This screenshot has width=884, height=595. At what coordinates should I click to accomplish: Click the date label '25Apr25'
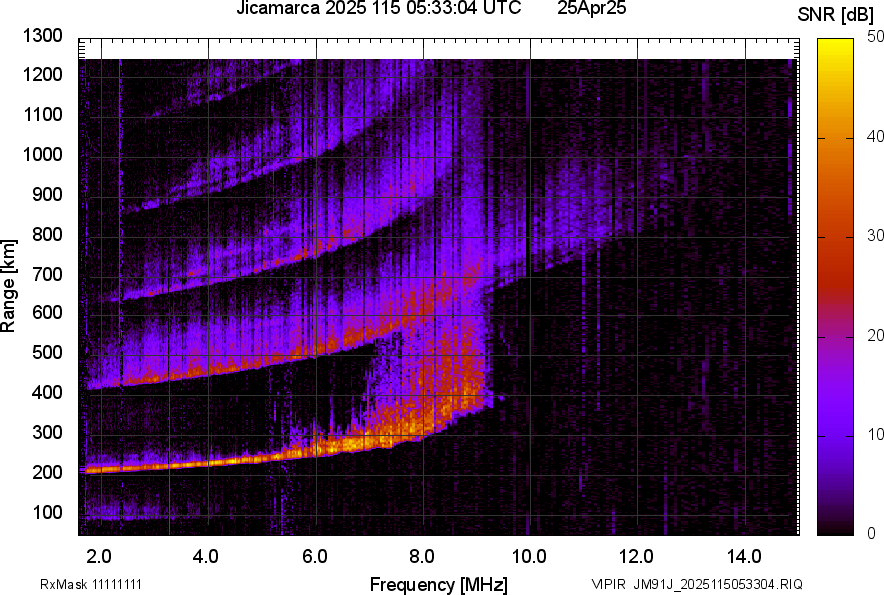(591, 8)
